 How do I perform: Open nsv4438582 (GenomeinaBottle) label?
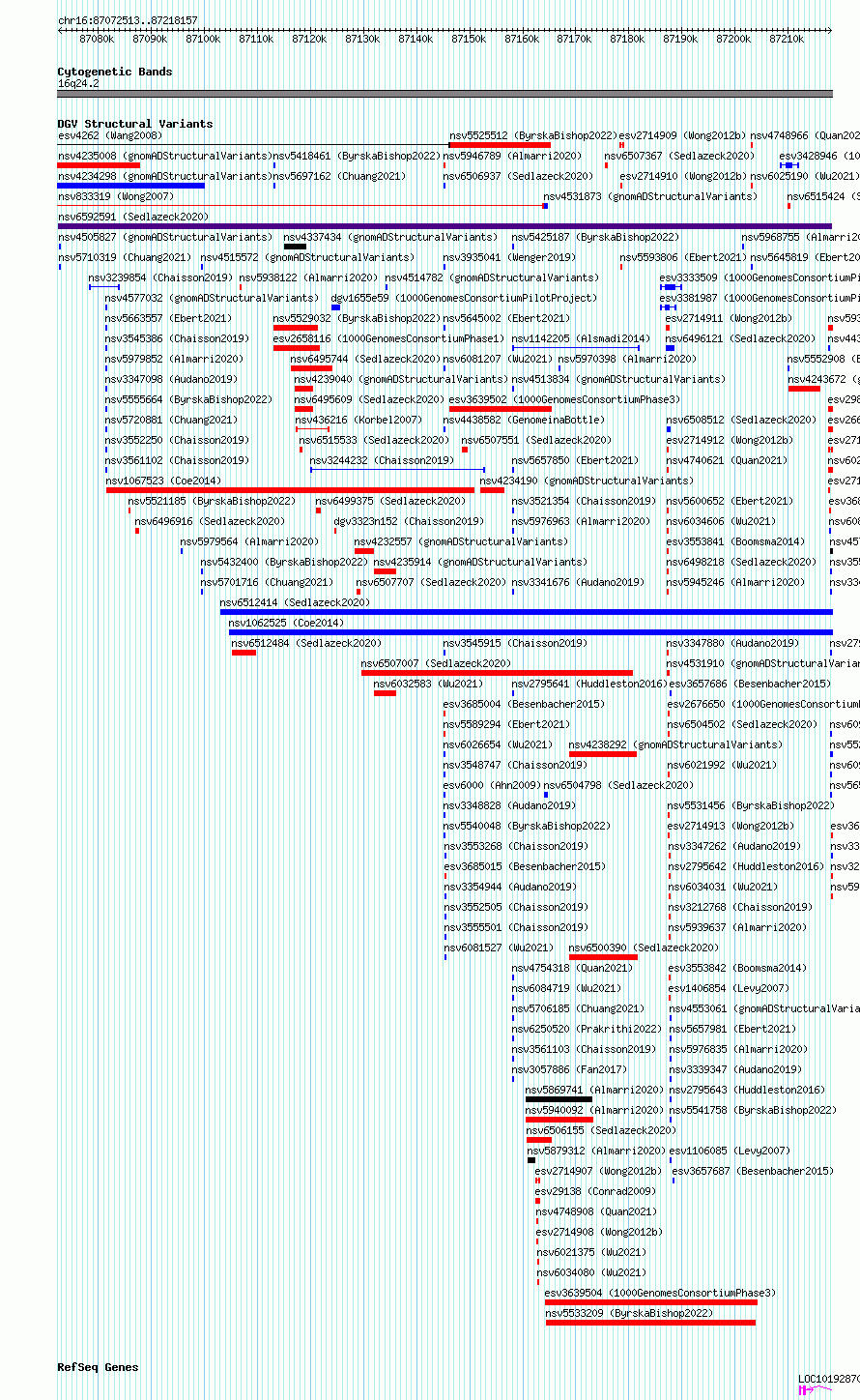click(524, 420)
